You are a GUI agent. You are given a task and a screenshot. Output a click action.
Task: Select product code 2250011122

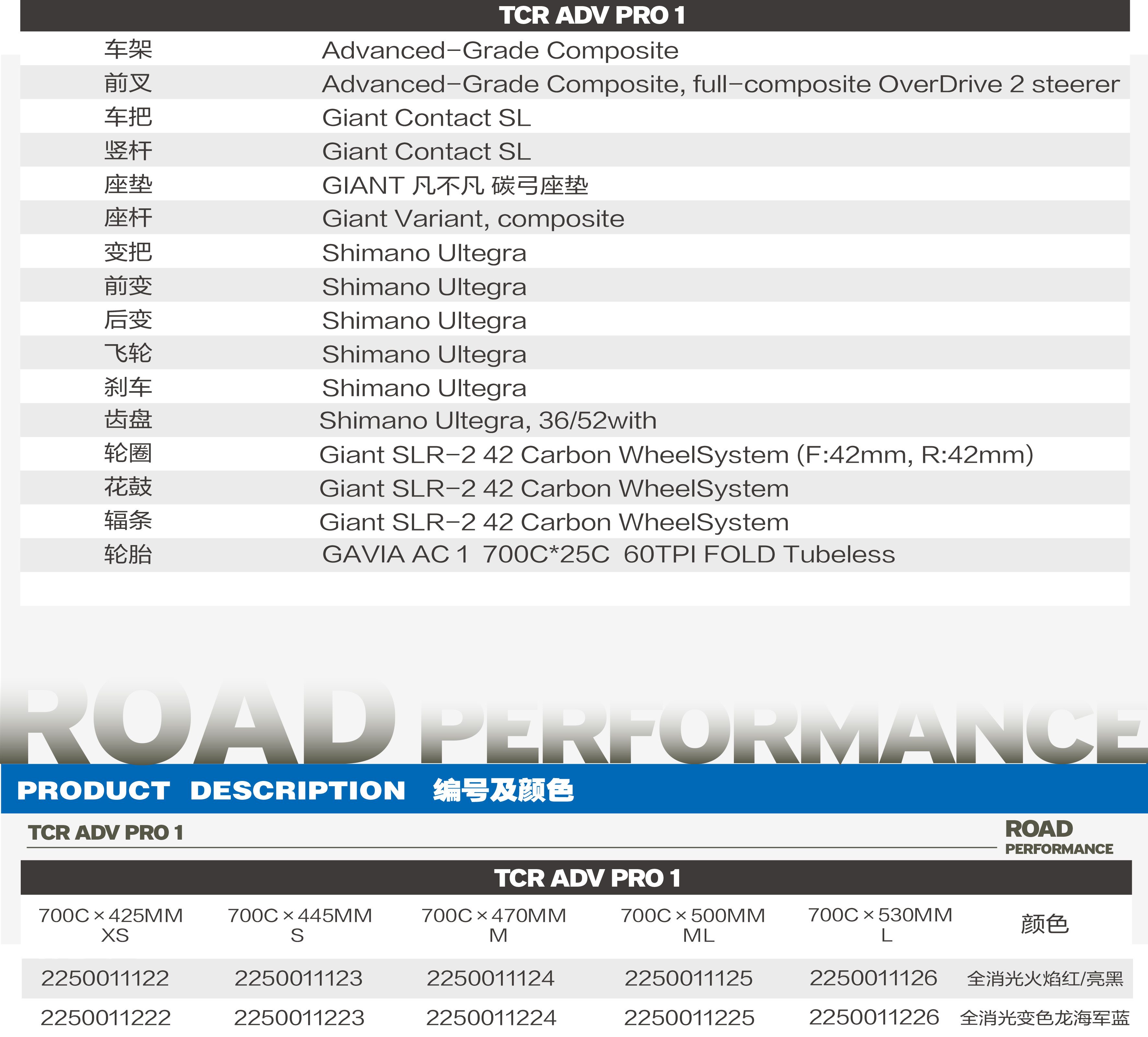point(105,978)
